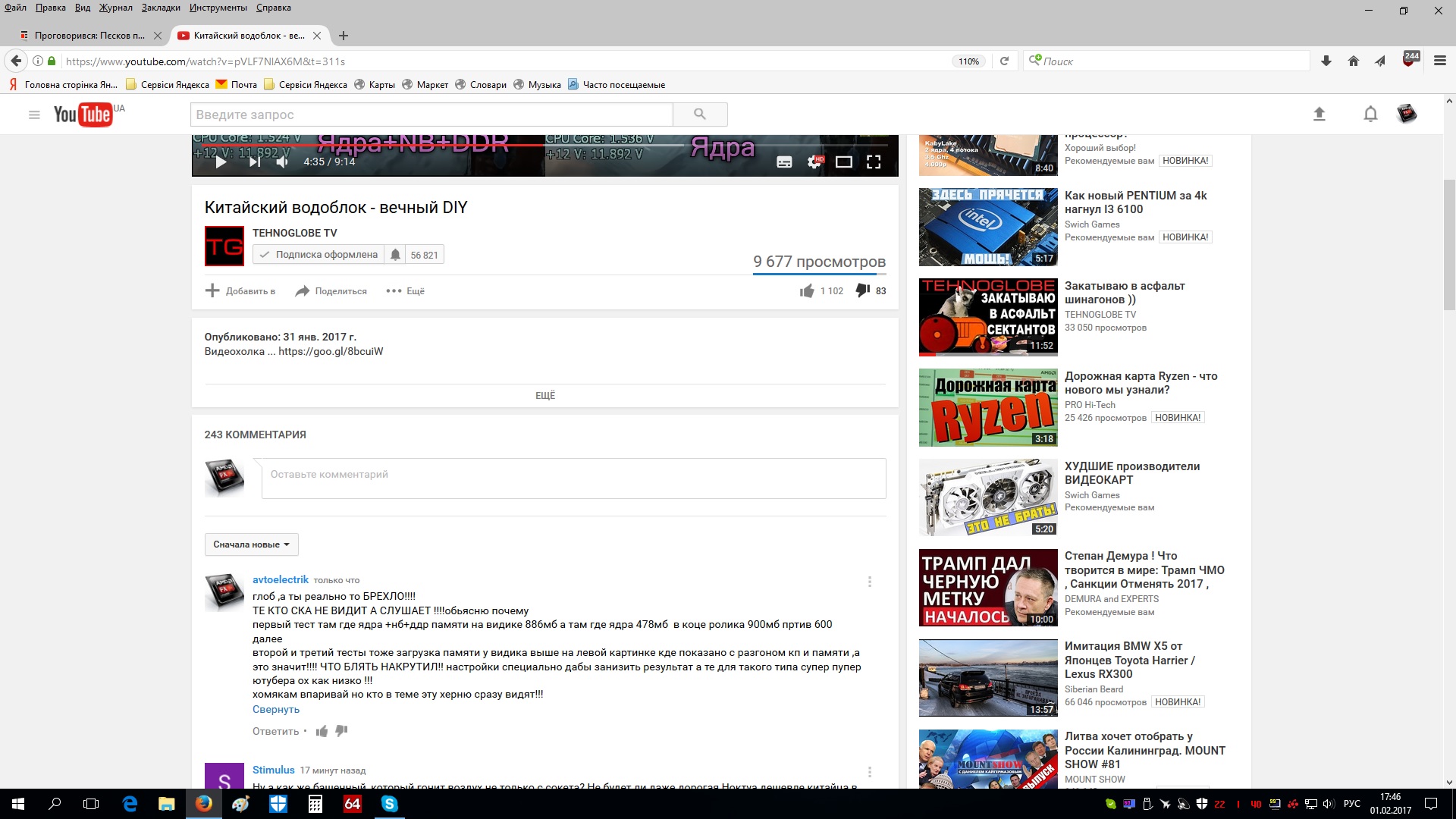This screenshot has height=819, width=1456.
Task: Open the "Дорожная карта Ryzen" video thumbnail
Action: (987, 407)
